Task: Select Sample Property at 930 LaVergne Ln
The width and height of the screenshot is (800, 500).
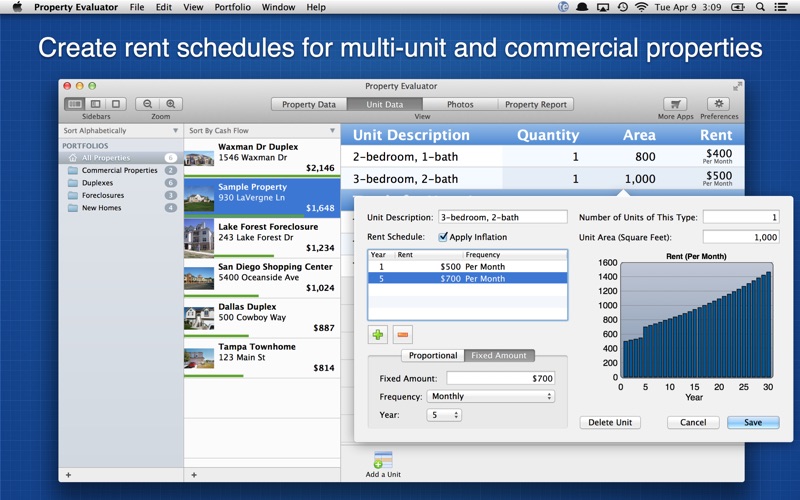Action: 262,197
